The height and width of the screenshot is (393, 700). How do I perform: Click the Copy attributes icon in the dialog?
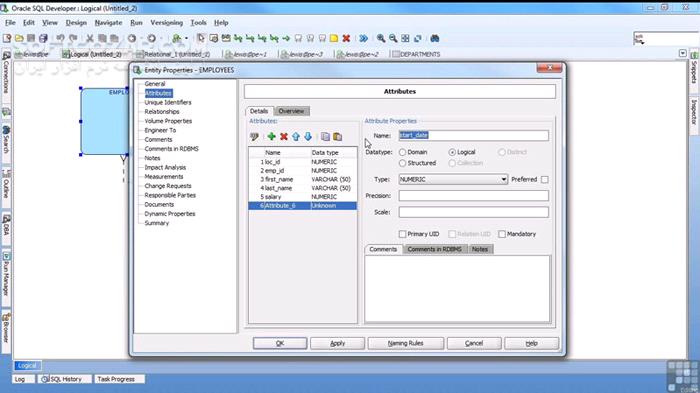pos(325,137)
